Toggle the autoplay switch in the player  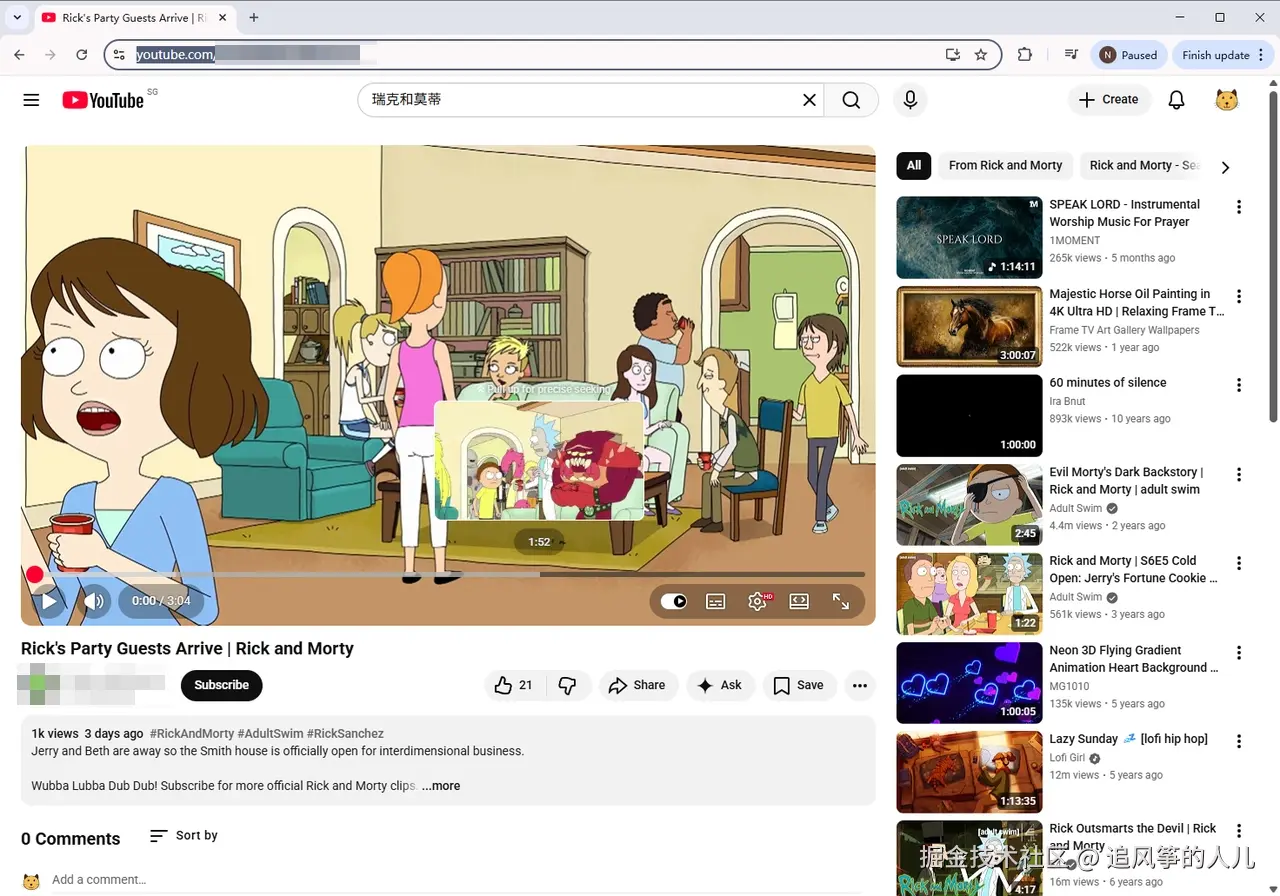tap(674, 601)
